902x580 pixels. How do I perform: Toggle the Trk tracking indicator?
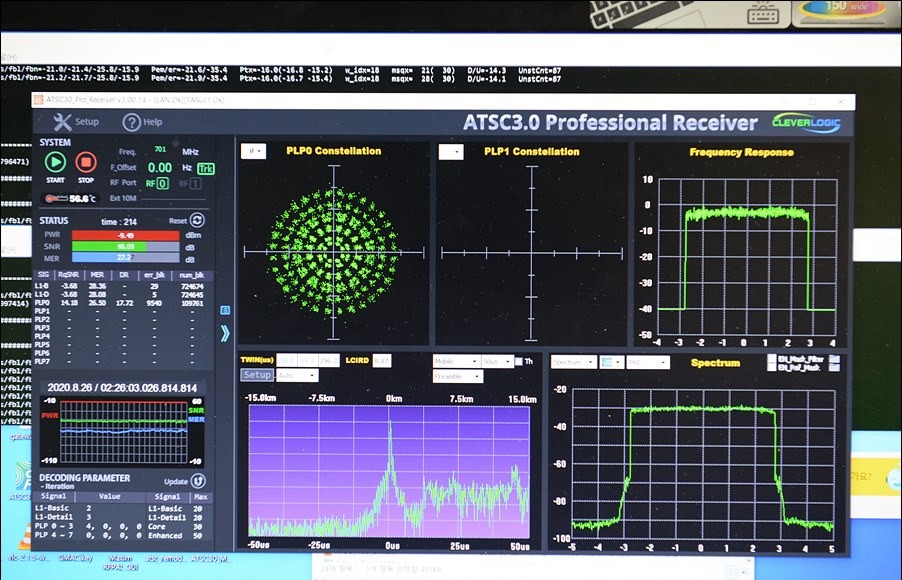(x=206, y=169)
